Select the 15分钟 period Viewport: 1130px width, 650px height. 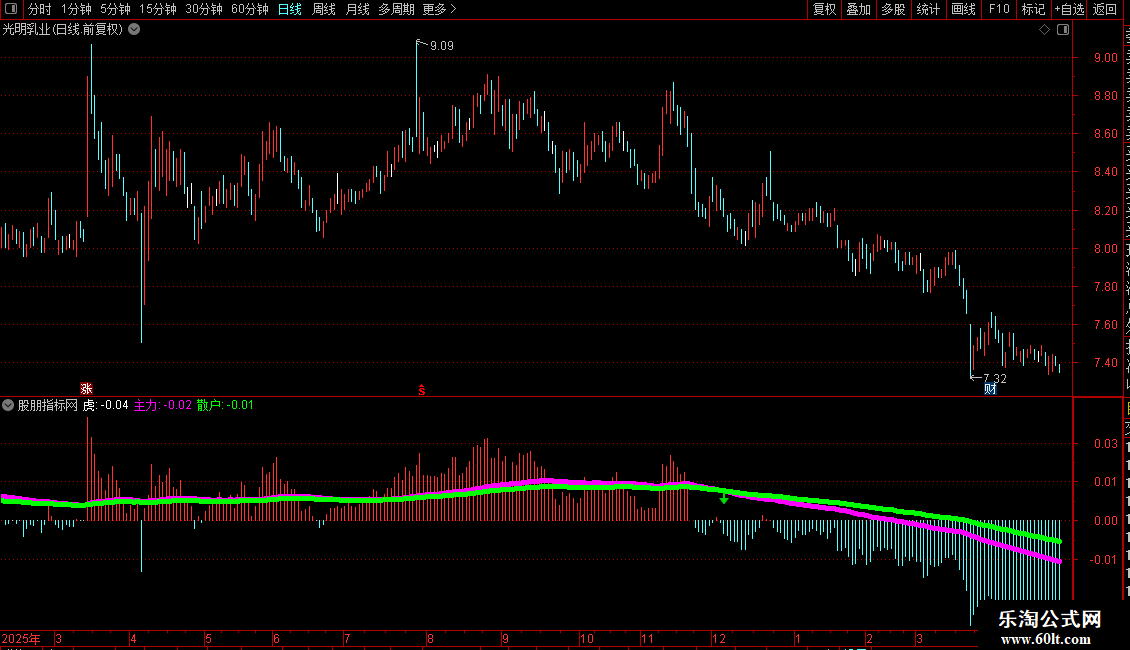(158, 9)
